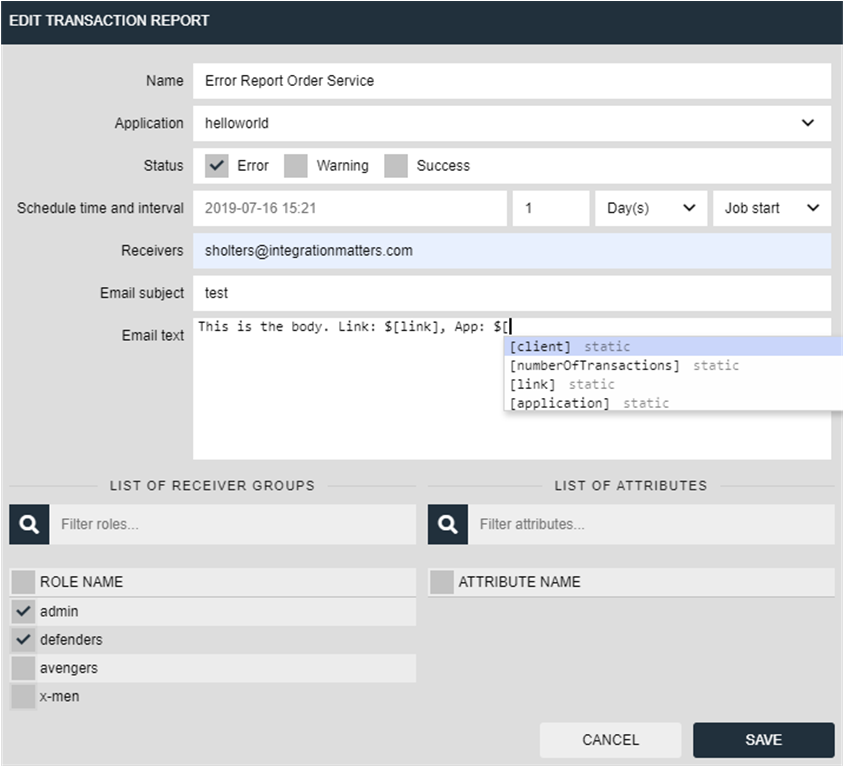Click the admin role name
844x767 pixels.
(59, 611)
